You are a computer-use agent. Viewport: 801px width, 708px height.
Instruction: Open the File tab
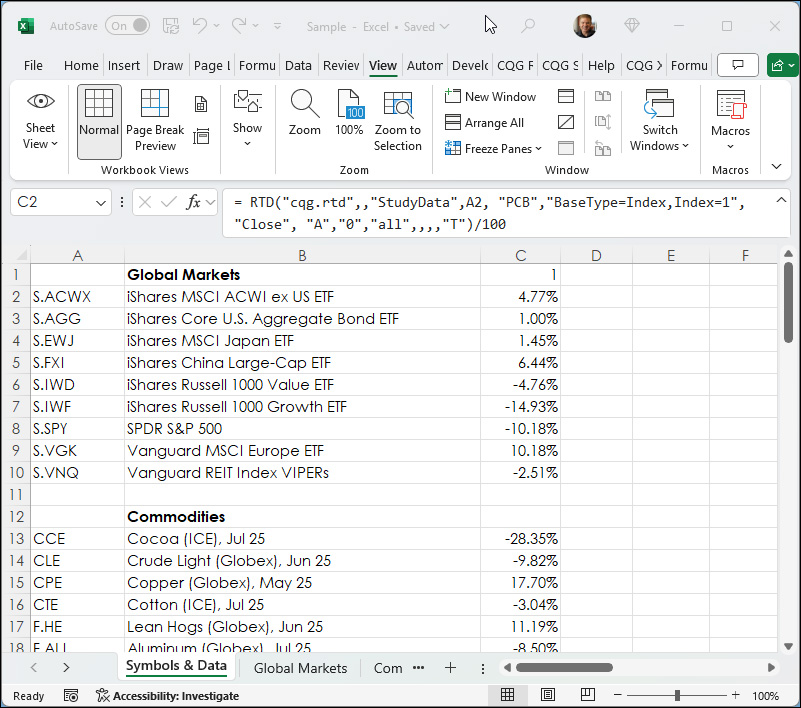click(33, 65)
